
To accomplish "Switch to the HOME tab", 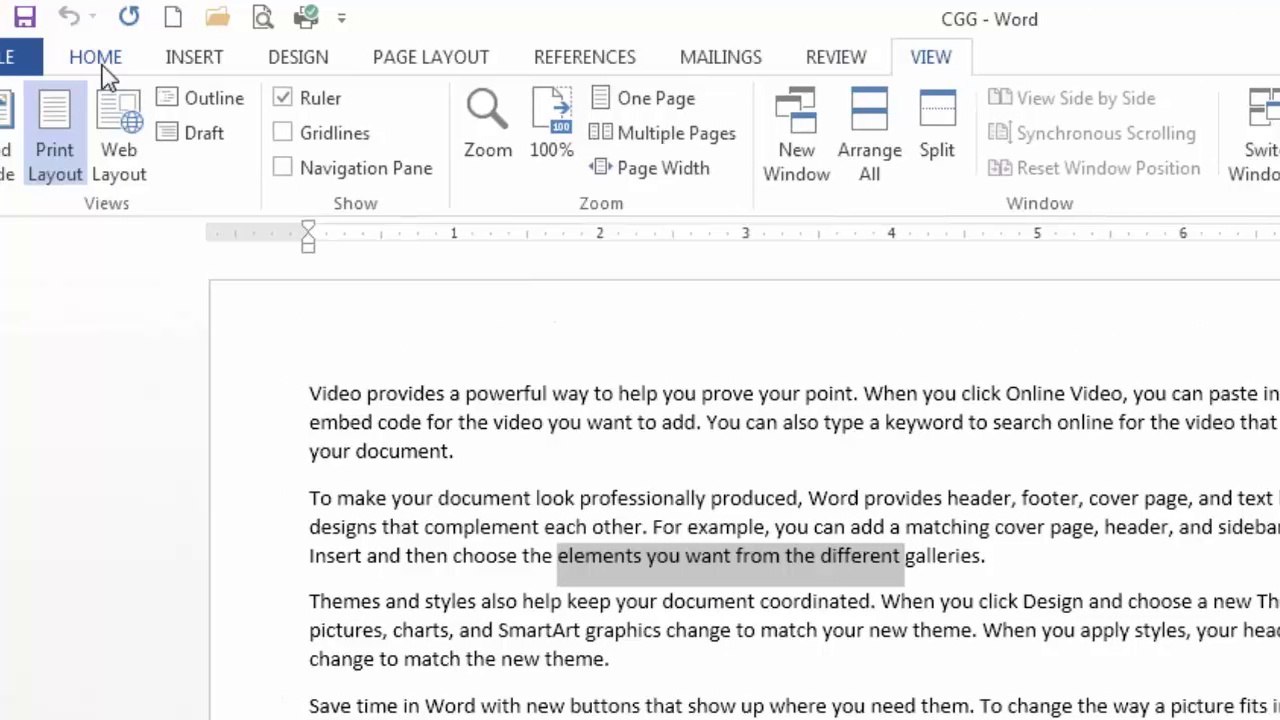I will click(x=95, y=57).
